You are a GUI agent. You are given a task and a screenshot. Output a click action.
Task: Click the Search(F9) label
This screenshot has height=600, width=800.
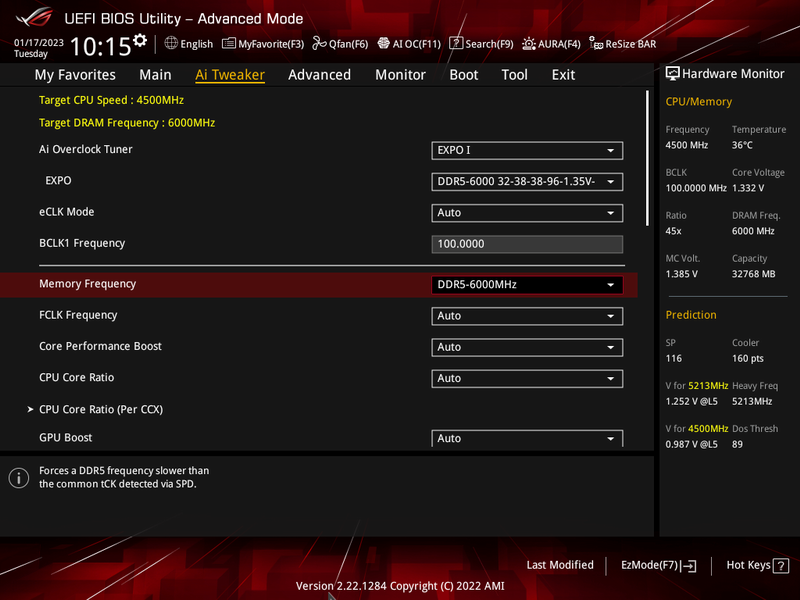(x=489, y=44)
